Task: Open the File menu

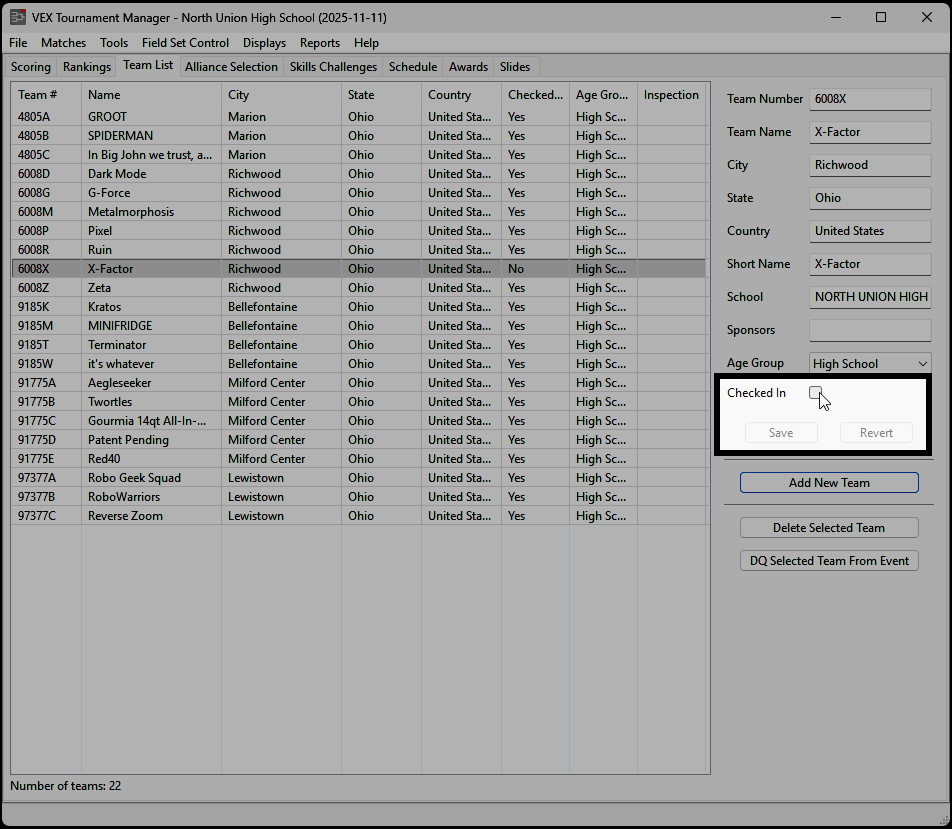Action: click(x=18, y=43)
